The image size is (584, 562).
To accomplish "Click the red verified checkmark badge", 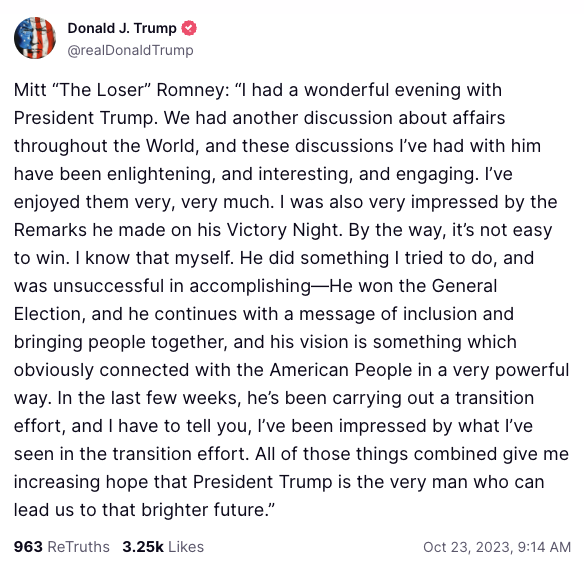I will pyautogui.click(x=189, y=28).
